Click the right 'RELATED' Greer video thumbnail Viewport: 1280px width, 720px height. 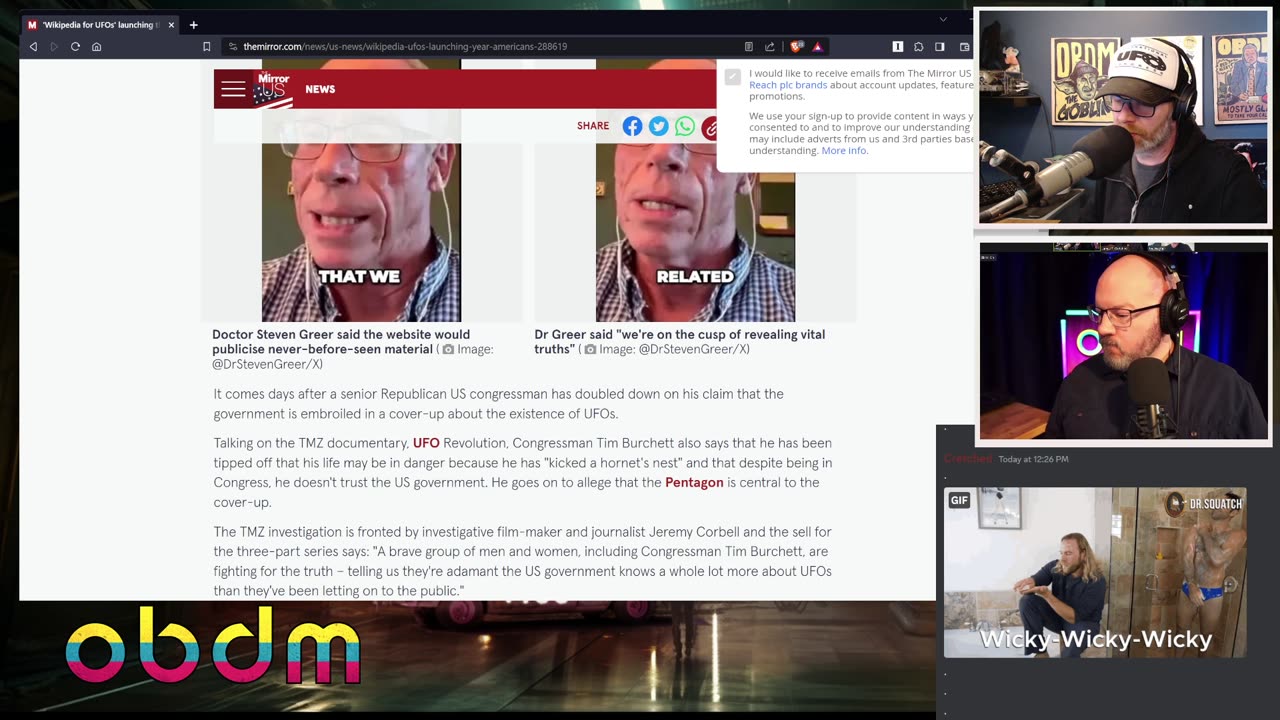coord(695,191)
